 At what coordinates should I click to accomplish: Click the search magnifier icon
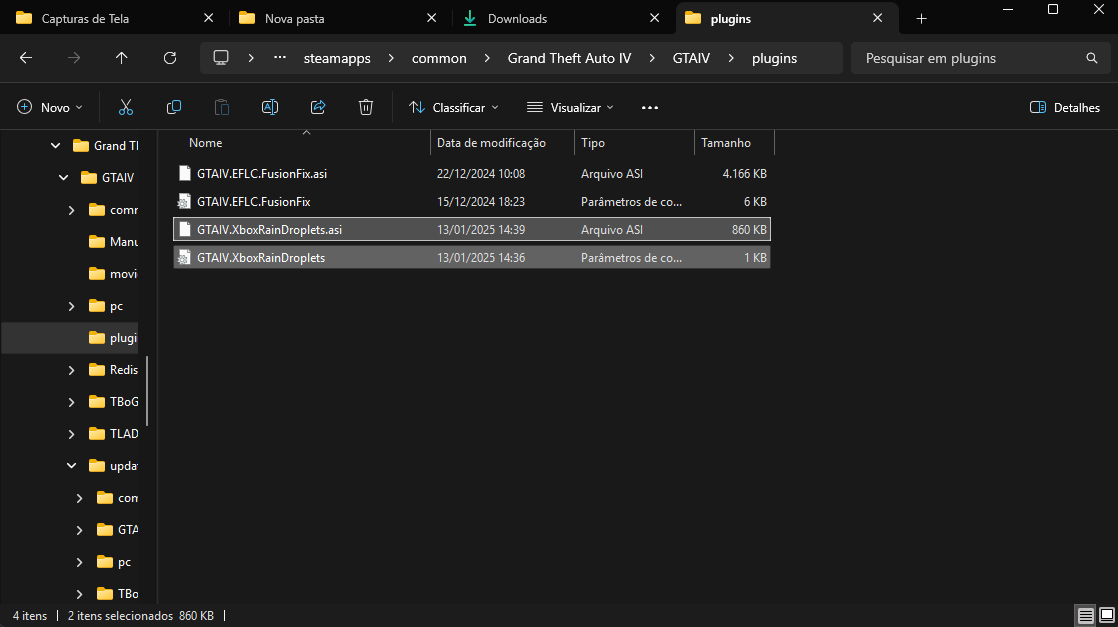click(1092, 58)
